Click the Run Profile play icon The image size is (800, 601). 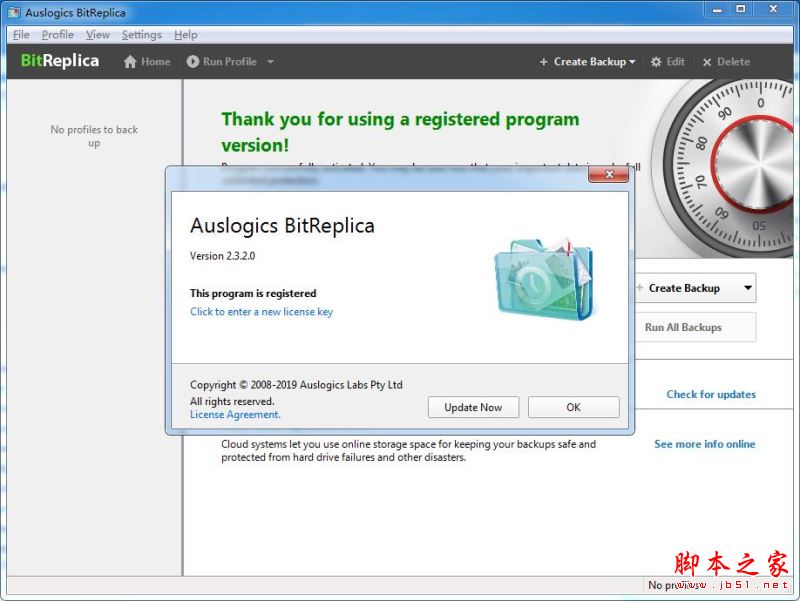(193, 62)
